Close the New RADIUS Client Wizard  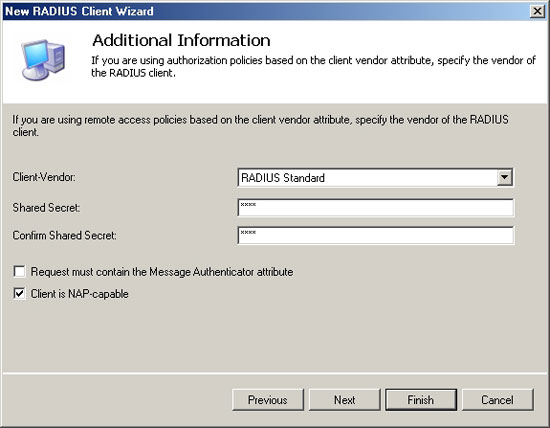537,12
